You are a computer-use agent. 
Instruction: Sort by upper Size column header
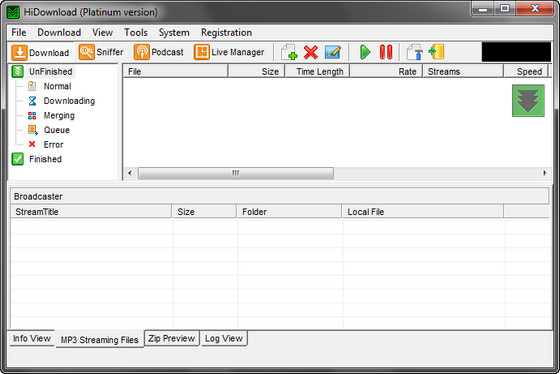coord(256,71)
